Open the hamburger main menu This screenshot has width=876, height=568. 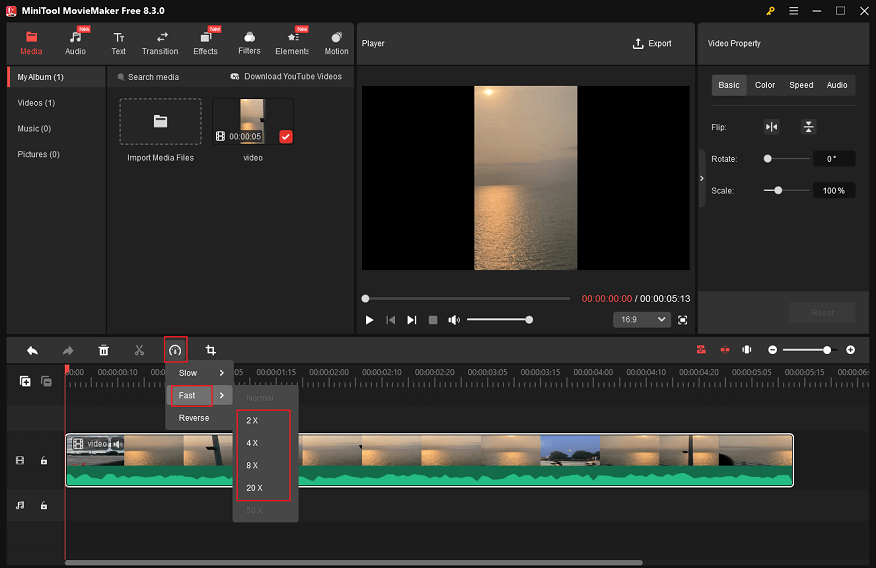793,11
